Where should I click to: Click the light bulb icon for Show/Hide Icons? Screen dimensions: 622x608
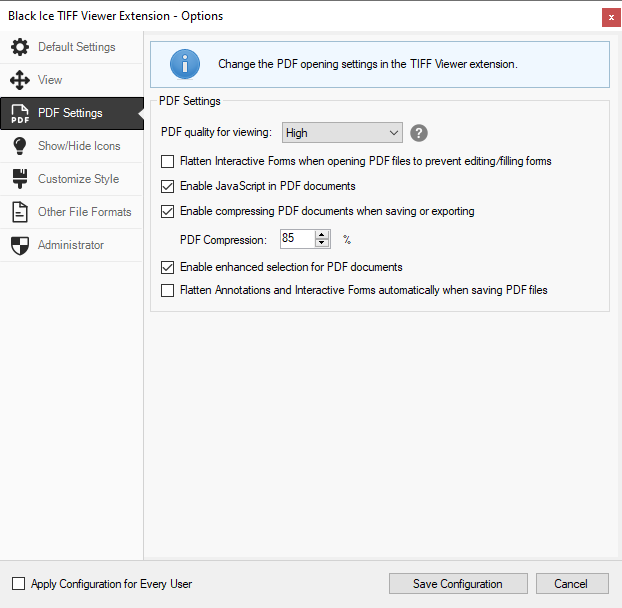20,146
